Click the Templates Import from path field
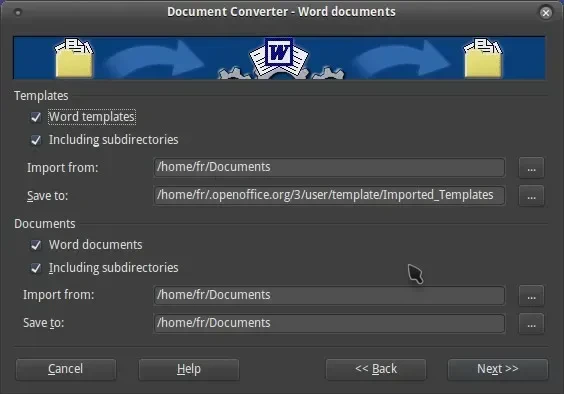564x394 pixels. click(x=329, y=167)
